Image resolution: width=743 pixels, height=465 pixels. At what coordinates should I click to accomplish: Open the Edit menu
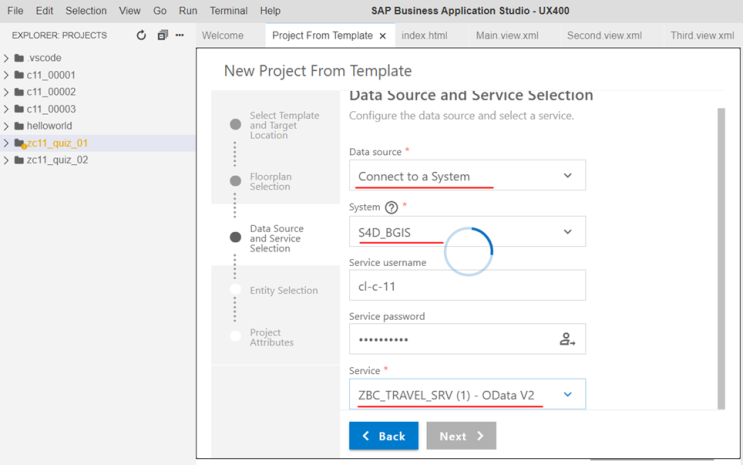click(x=44, y=10)
